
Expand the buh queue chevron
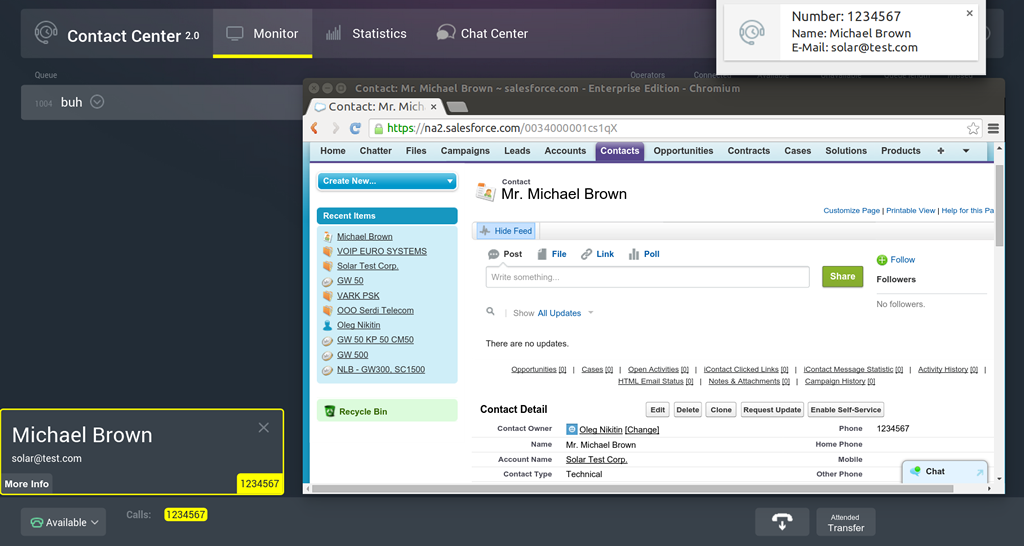click(x=97, y=102)
